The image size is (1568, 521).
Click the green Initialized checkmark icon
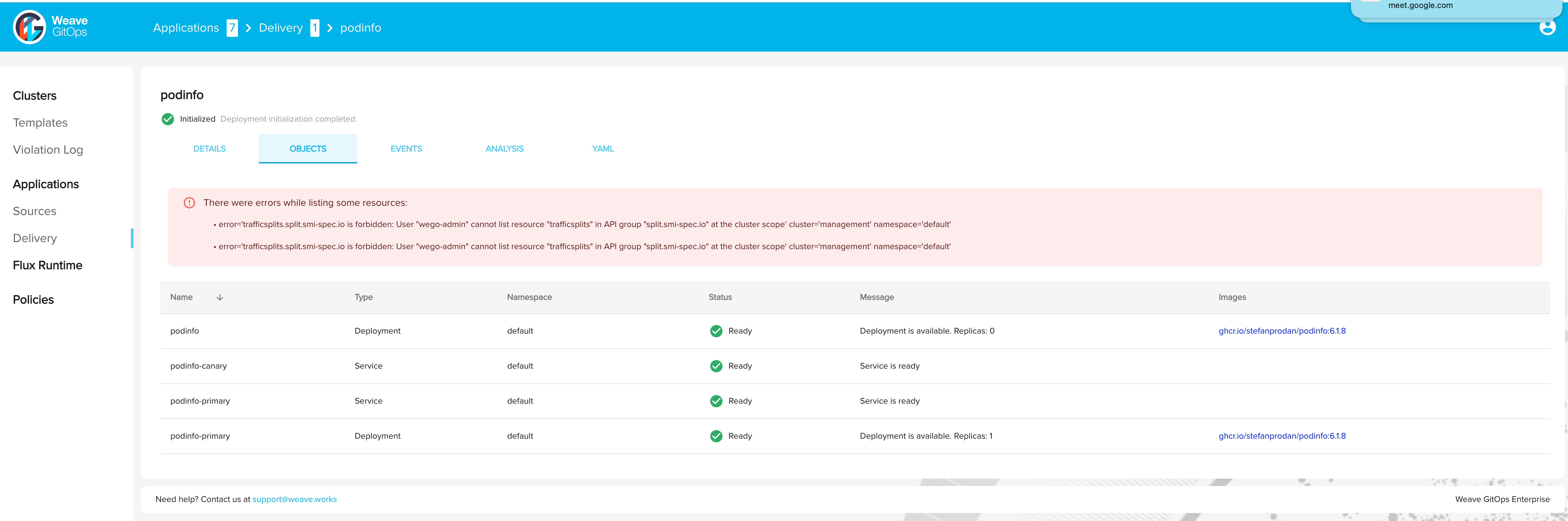pos(168,119)
